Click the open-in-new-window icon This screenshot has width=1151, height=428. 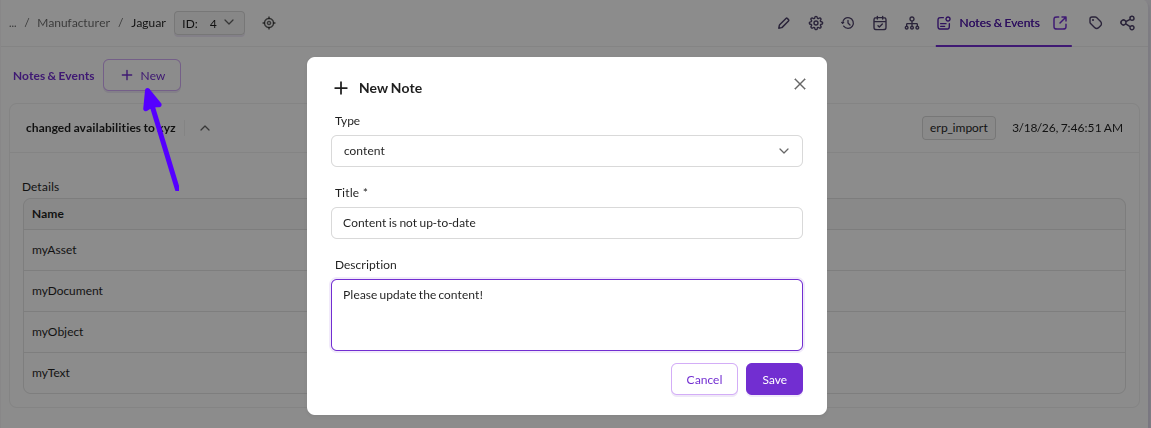tap(1059, 23)
